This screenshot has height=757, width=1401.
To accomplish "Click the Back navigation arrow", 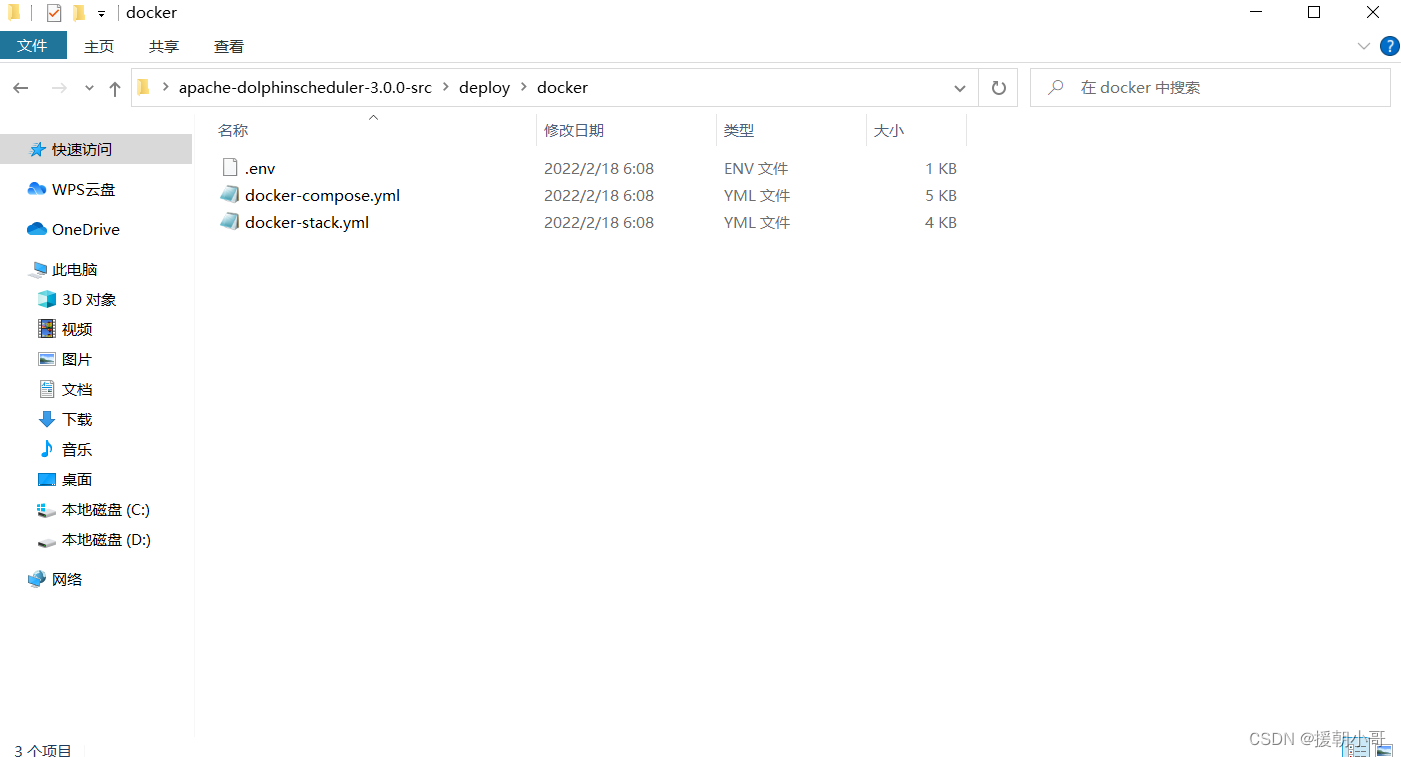I will 21,88.
